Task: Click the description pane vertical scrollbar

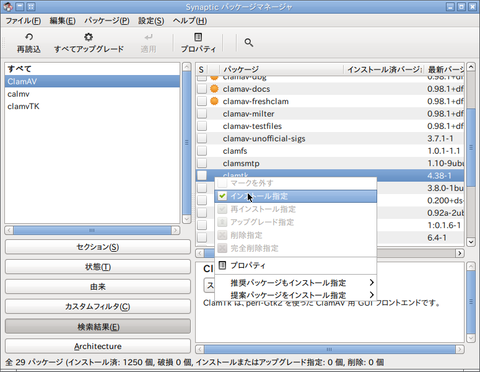Action: click(x=471, y=302)
